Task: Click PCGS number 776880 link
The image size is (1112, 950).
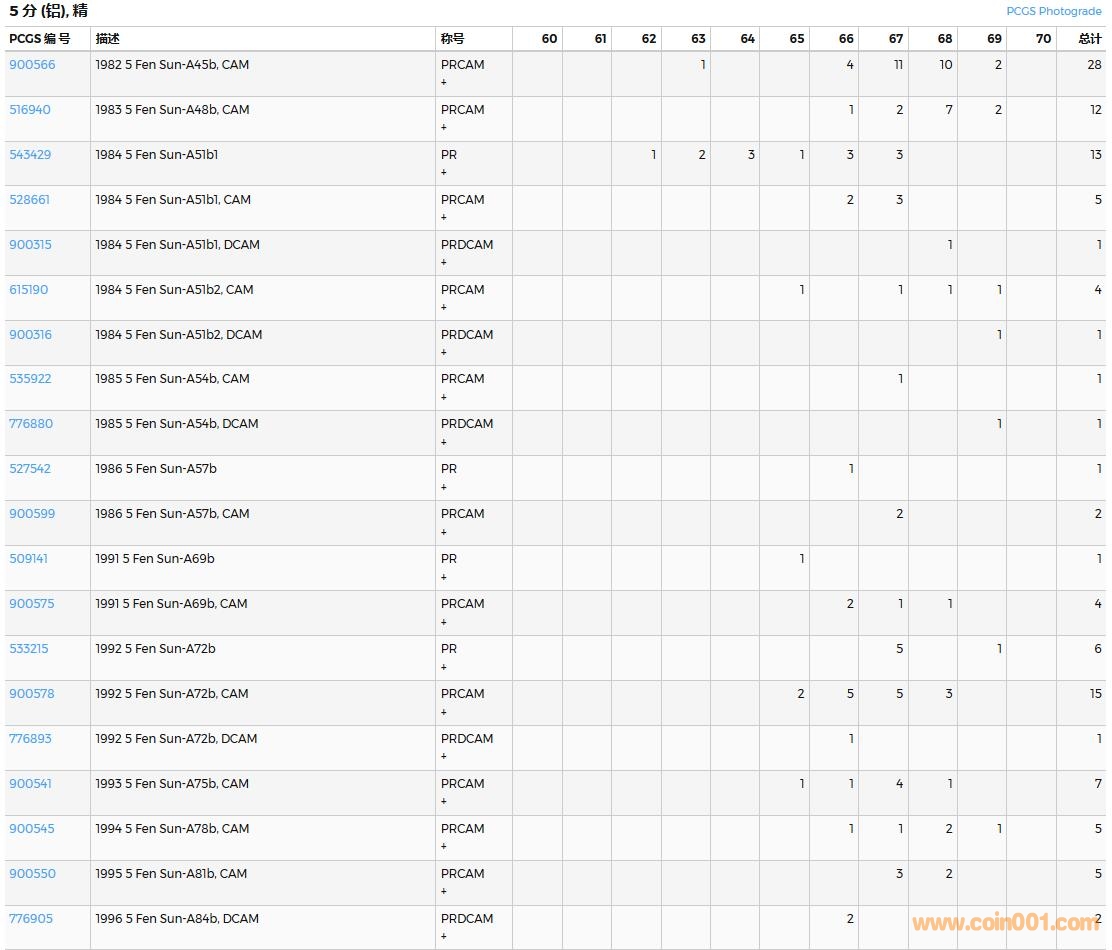Action: (x=30, y=424)
